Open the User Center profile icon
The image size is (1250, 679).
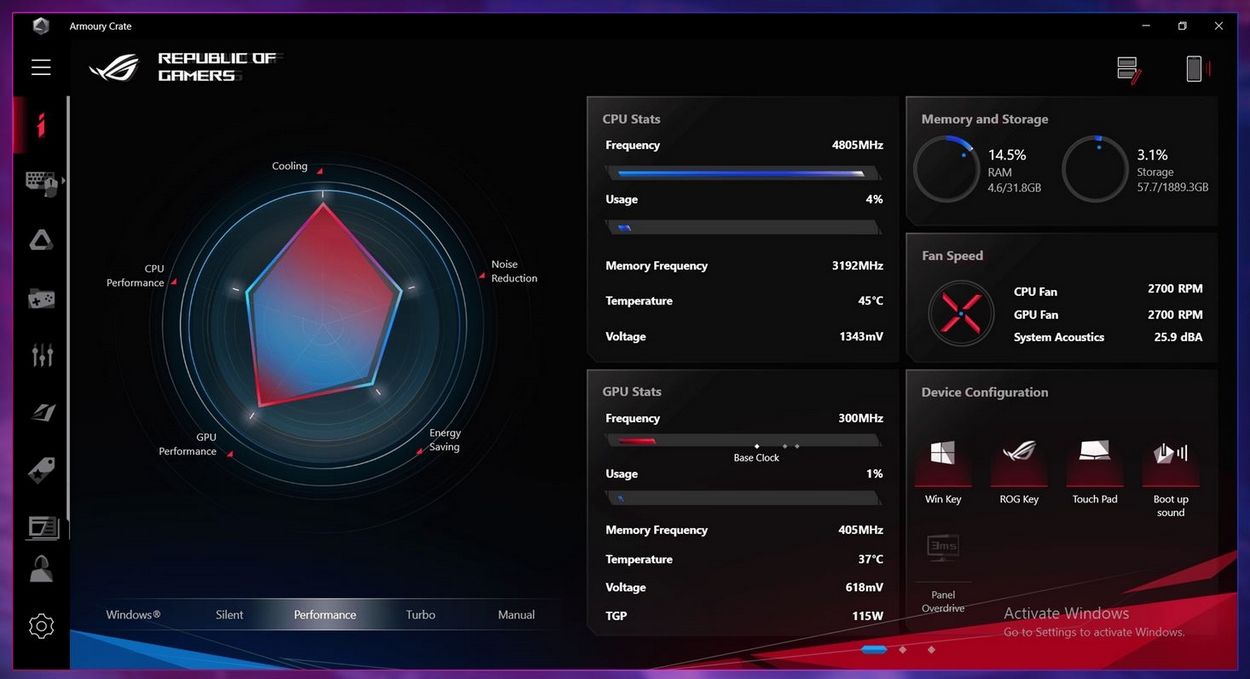[41, 569]
